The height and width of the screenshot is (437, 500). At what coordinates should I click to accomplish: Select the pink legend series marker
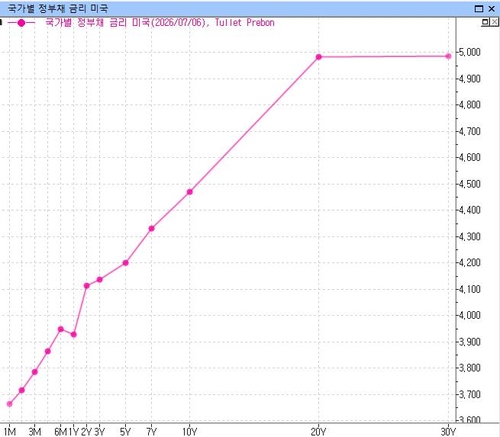21,23
